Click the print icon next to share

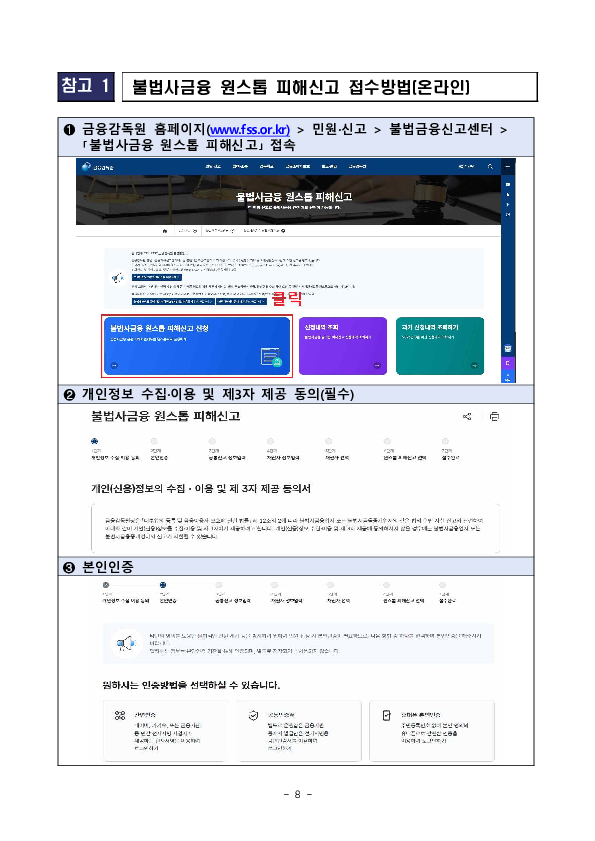pyautogui.click(x=495, y=417)
